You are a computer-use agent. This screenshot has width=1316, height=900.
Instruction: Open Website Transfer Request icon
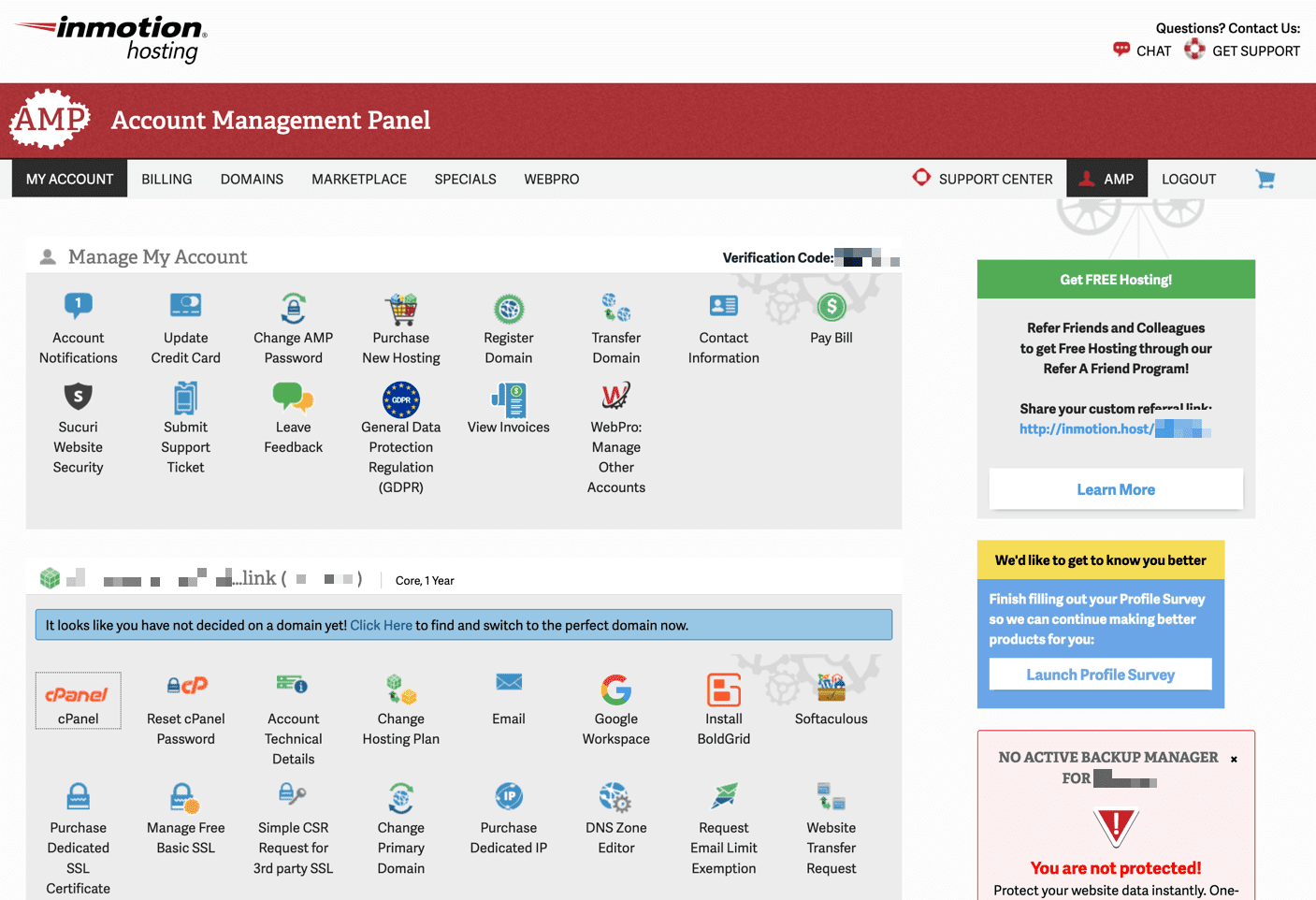tap(832, 796)
